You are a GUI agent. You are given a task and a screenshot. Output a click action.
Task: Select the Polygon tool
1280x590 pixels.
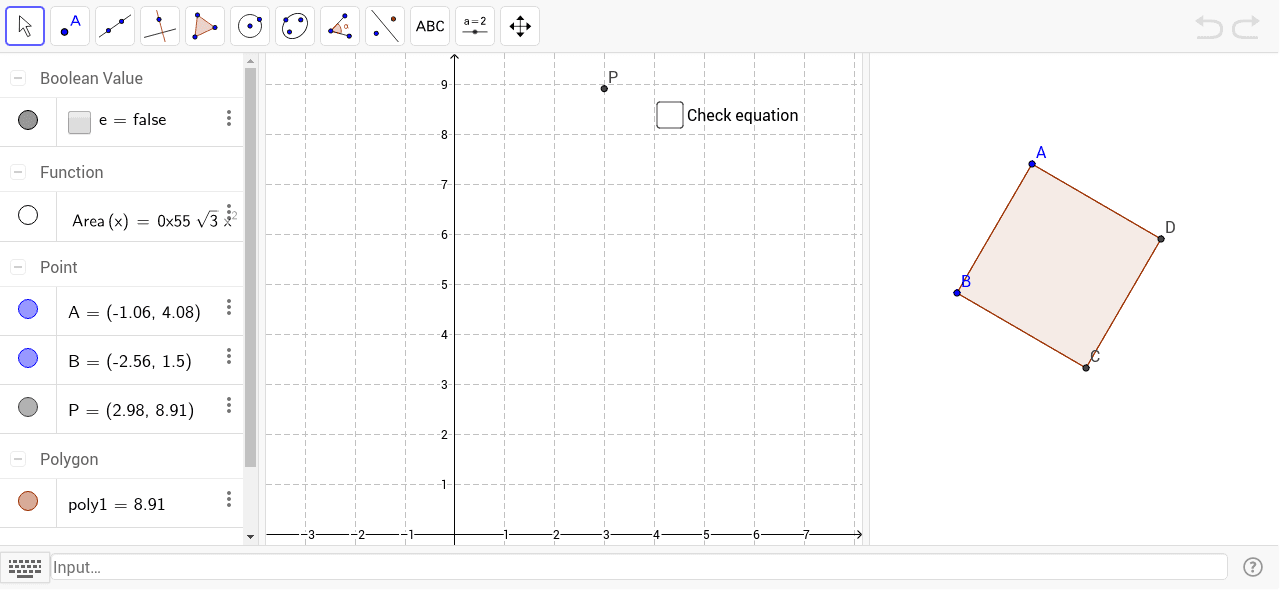click(205, 26)
